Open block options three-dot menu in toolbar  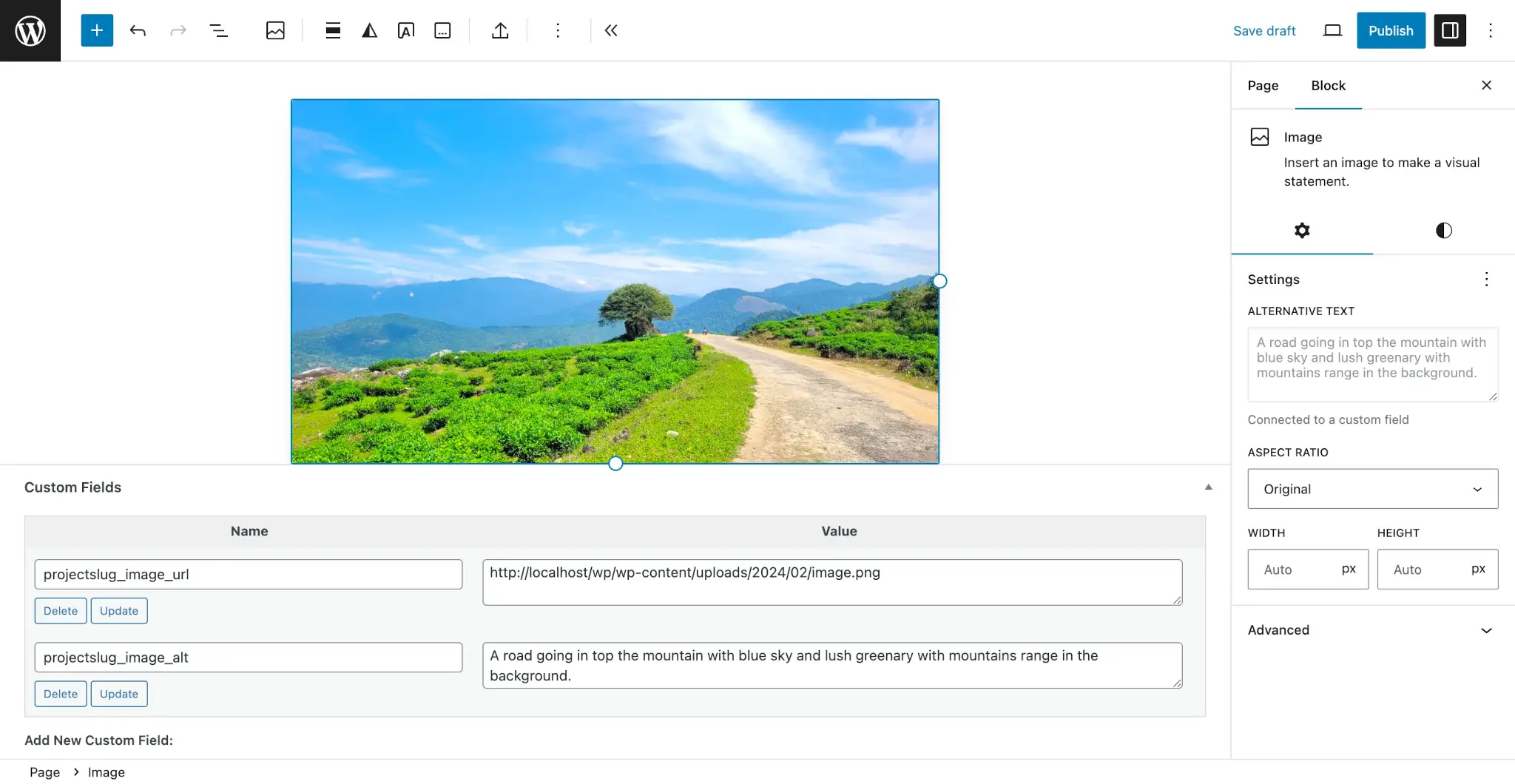pos(558,30)
